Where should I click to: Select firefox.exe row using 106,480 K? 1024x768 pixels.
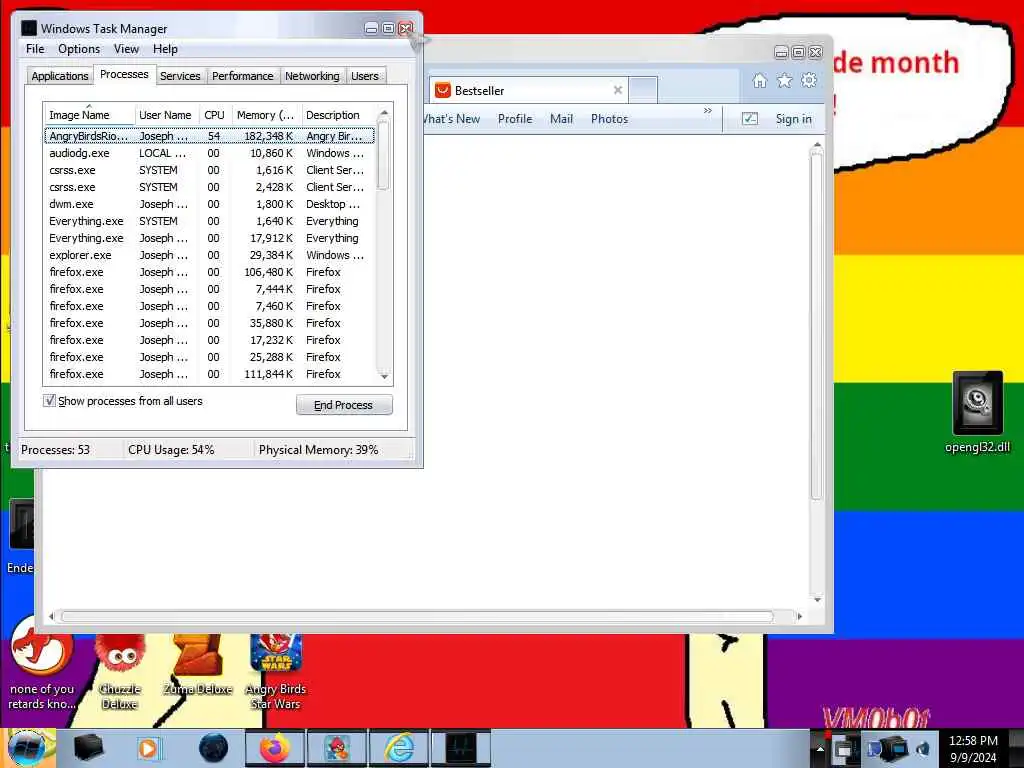210,272
